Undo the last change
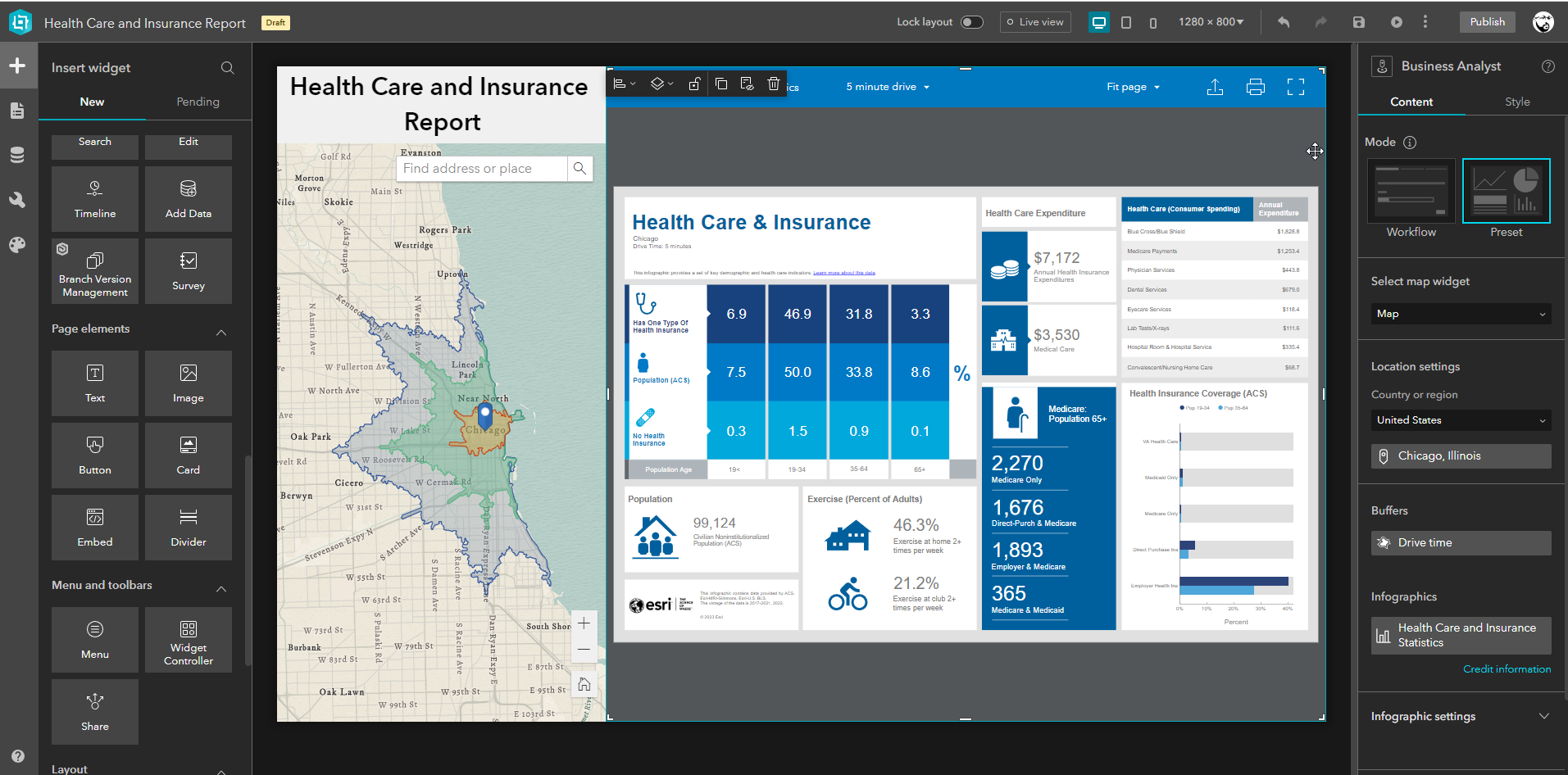This screenshot has width=1568, height=775. click(1283, 22)
